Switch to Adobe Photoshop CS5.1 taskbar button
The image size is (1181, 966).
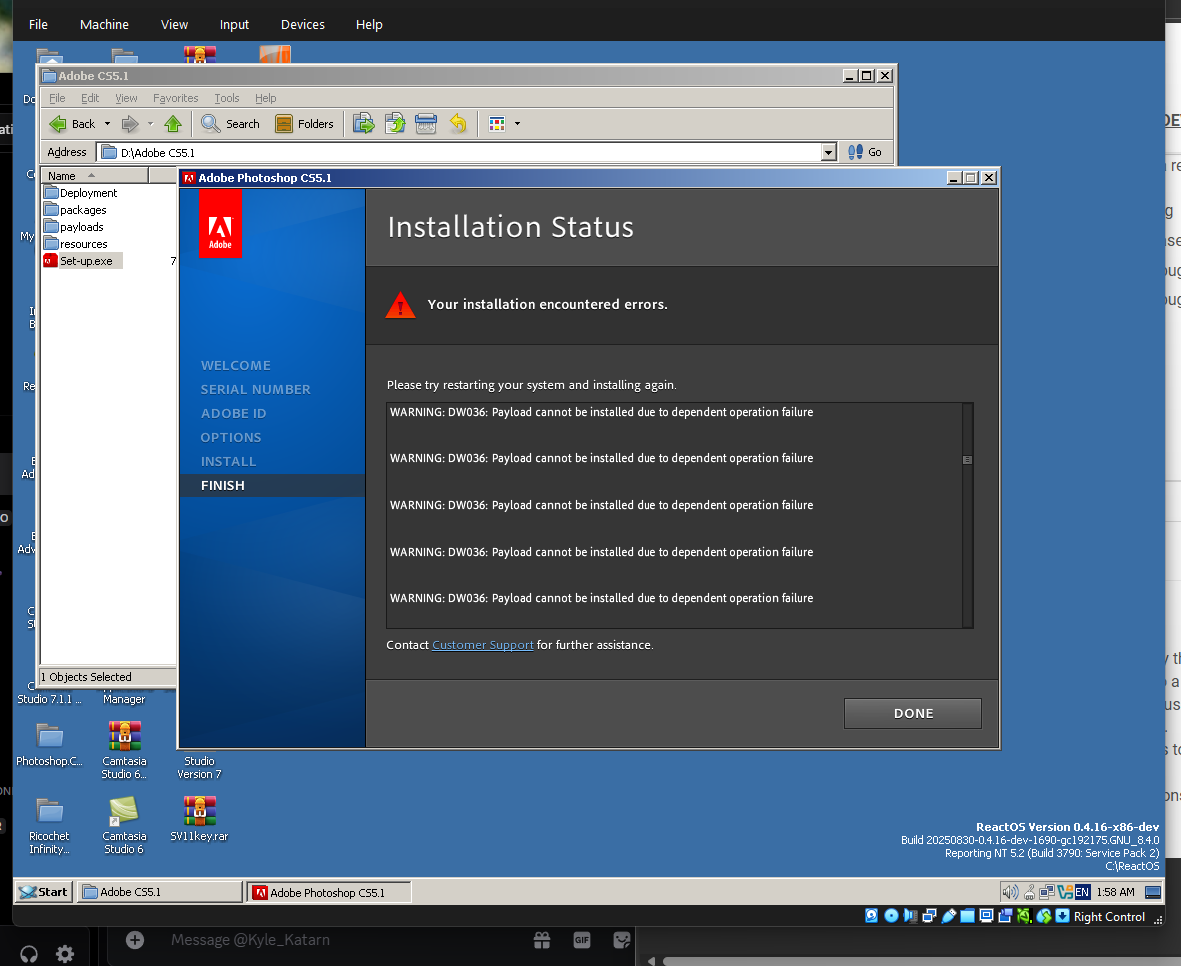[330, 892]
